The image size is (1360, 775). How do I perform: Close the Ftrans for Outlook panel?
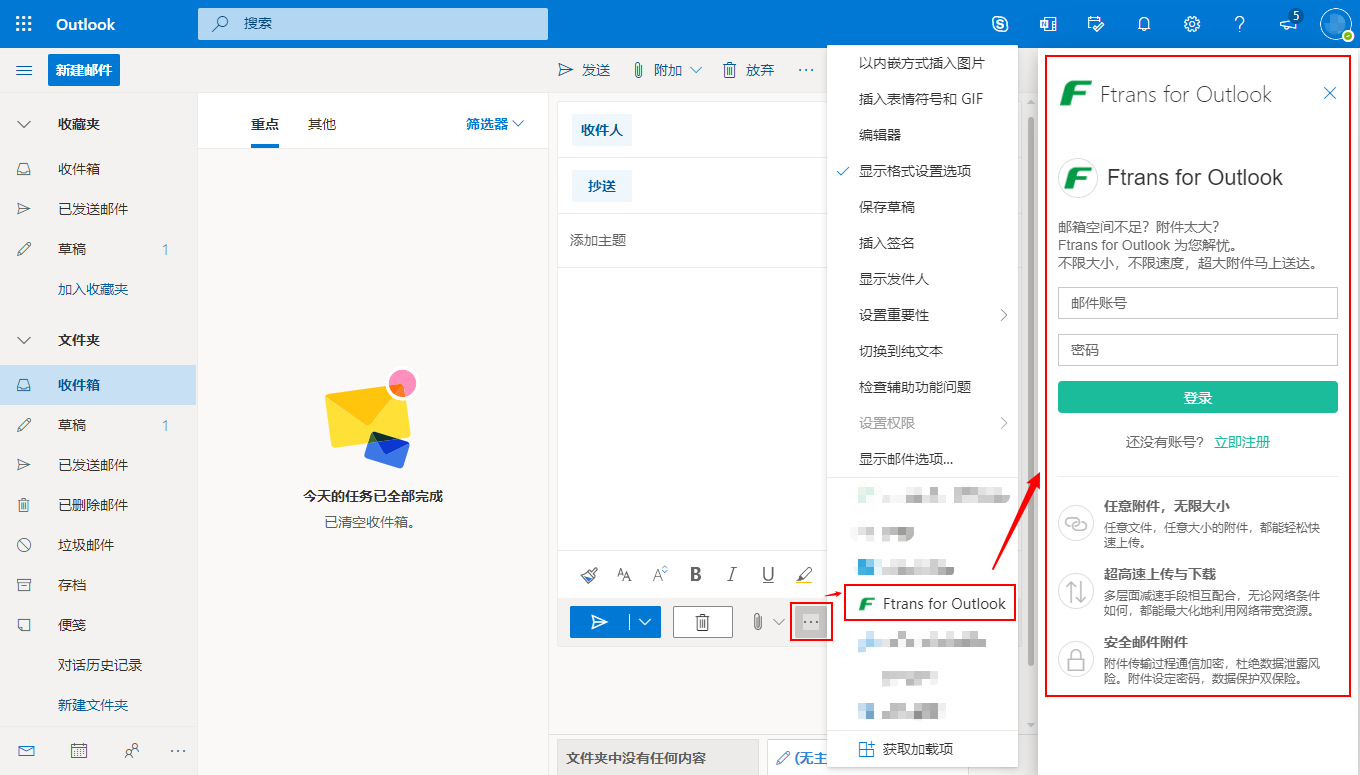(1330, 93)
